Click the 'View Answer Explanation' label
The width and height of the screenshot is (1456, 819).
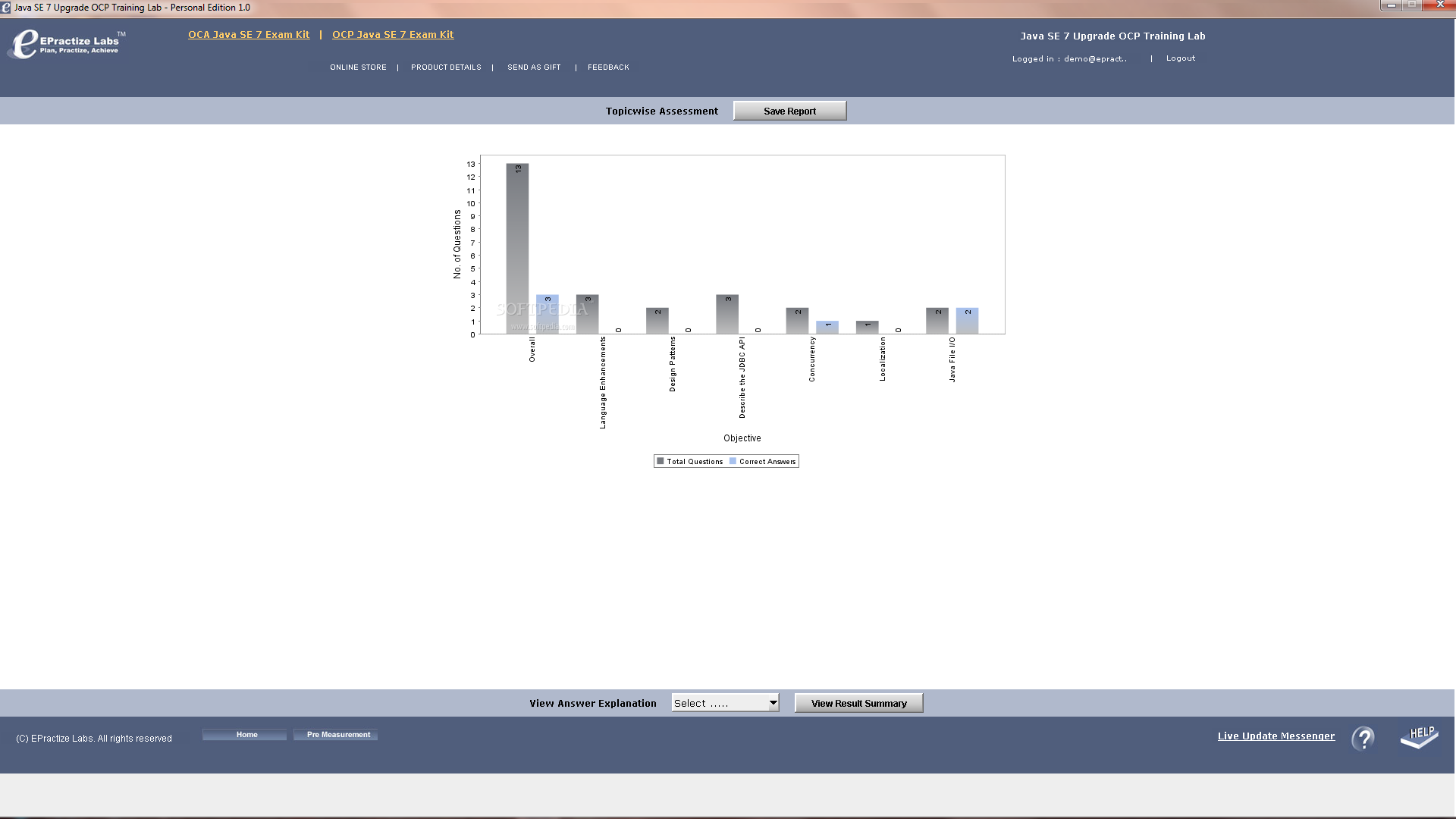(593, 704)
